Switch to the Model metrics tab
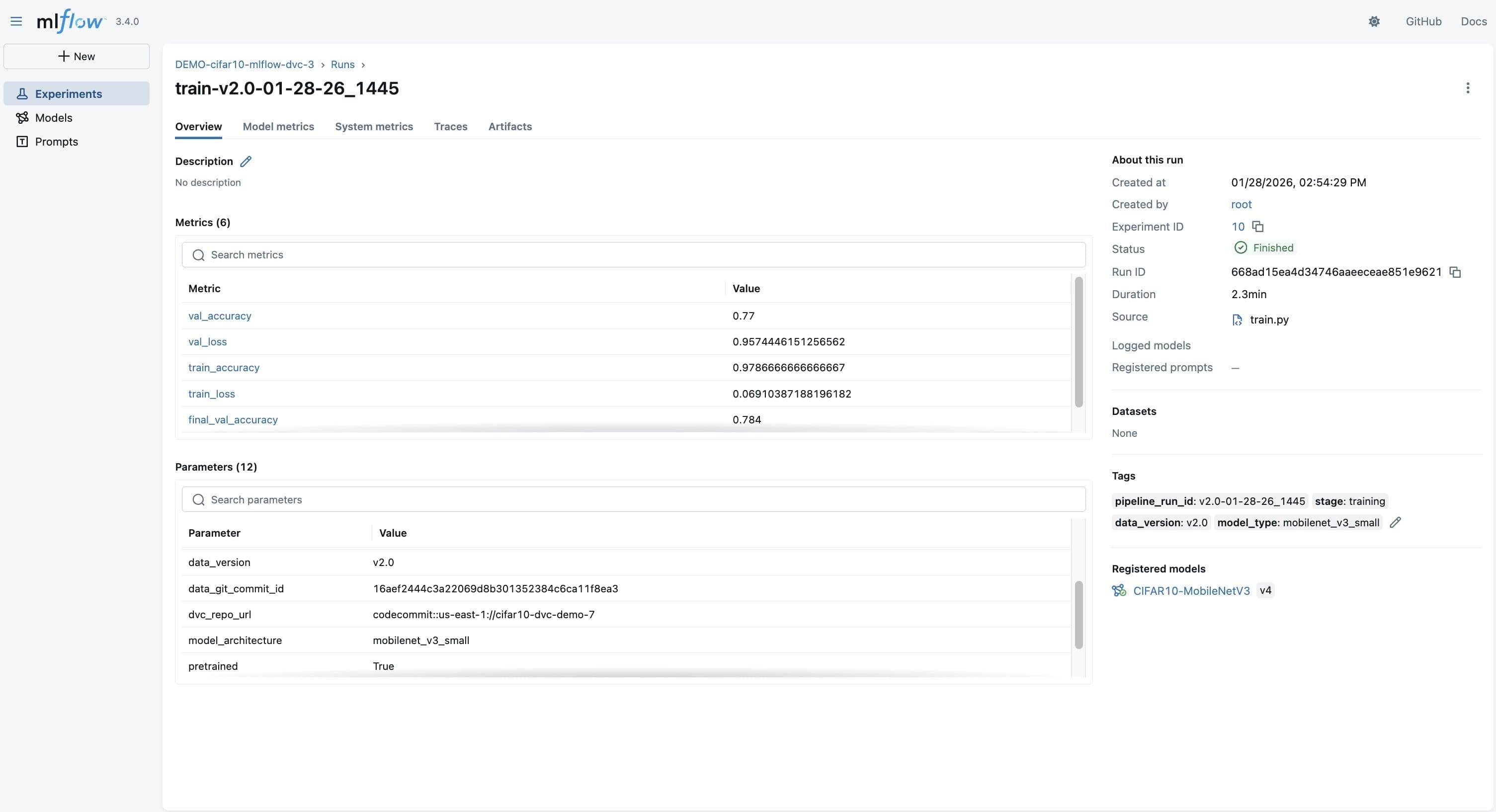 coord(278,127)
